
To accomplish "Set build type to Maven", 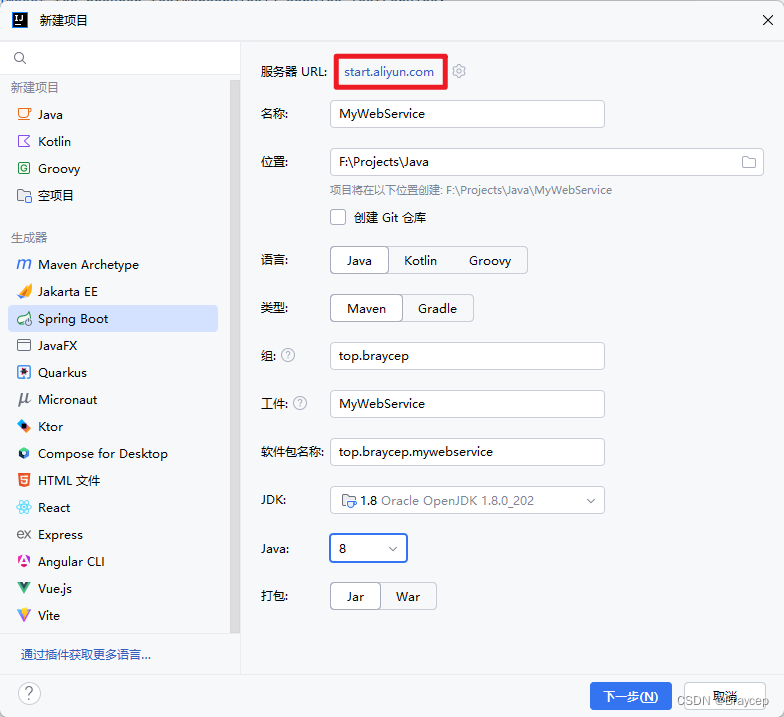I will (366, 308).
